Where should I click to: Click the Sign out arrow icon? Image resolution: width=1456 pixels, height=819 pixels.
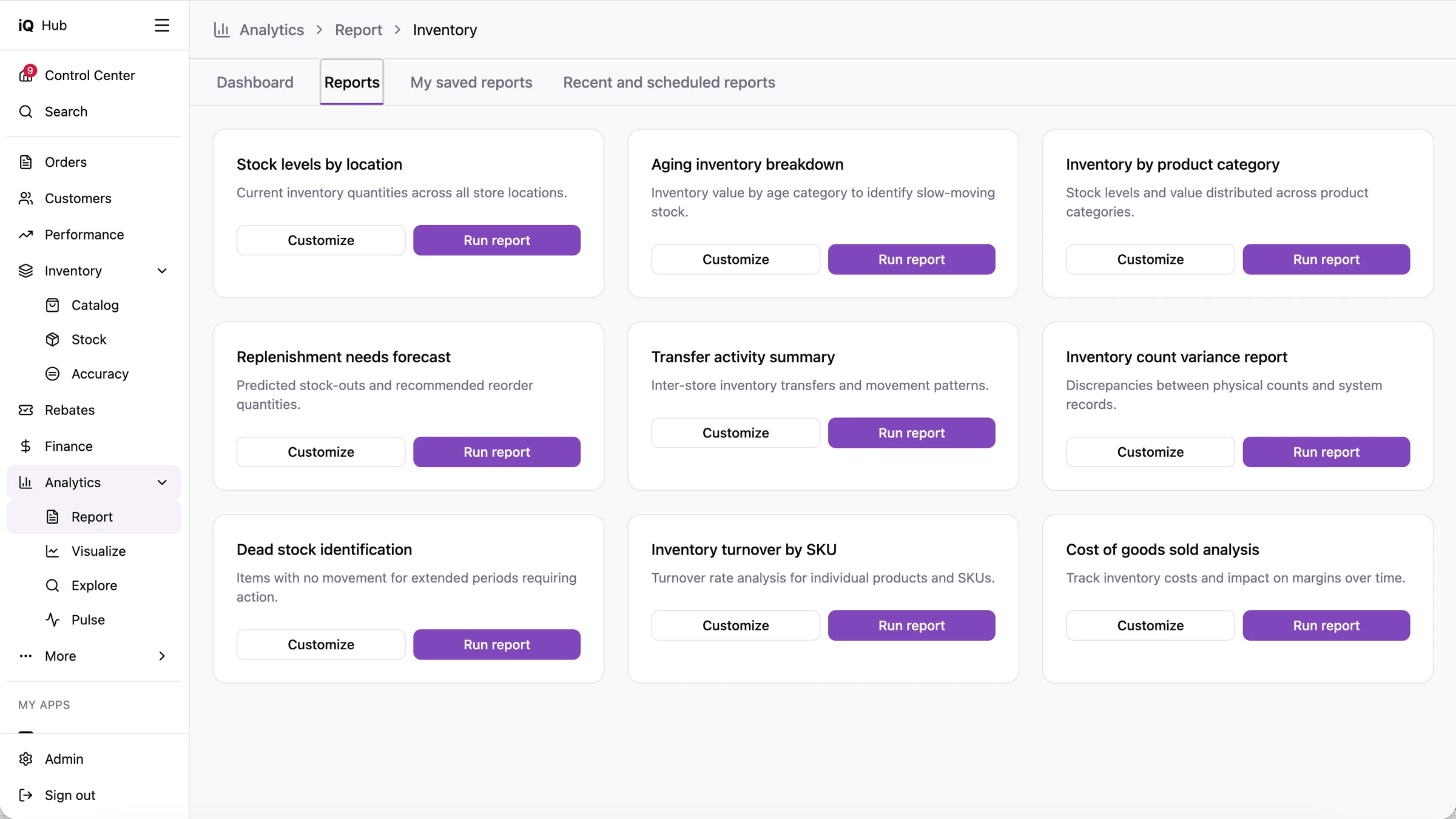coord(25,795)
